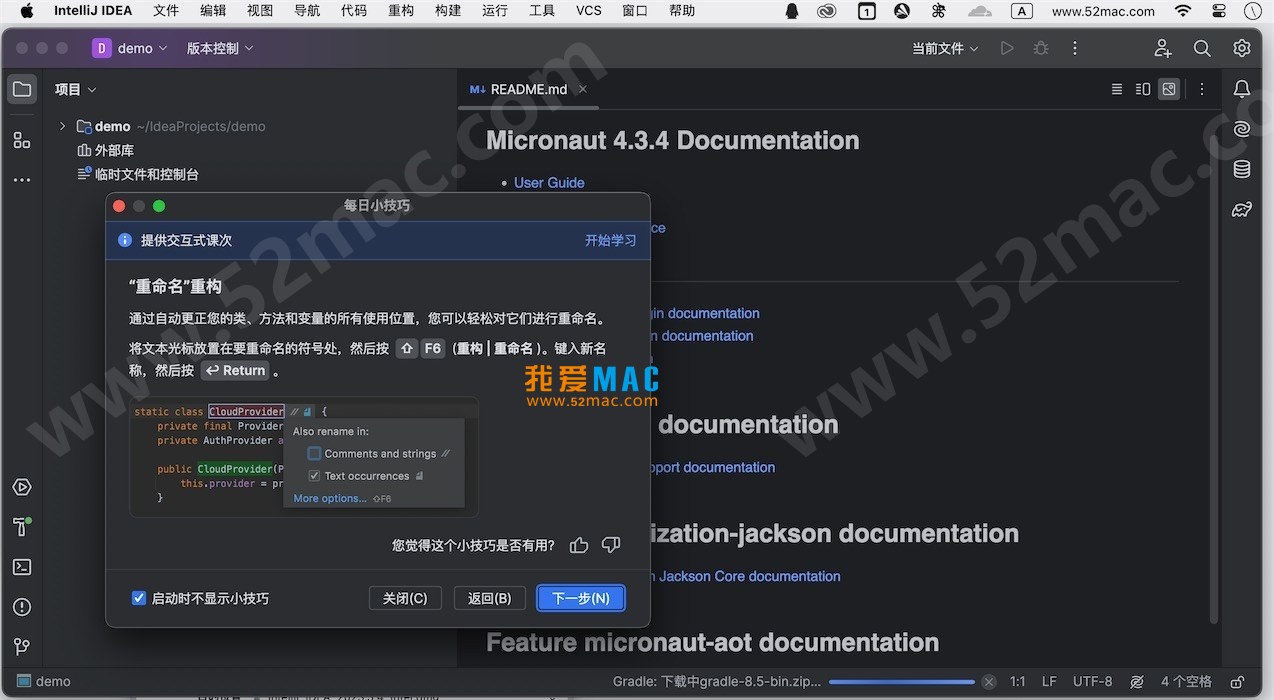Open the 文件 menu
The height and width of the screenshot is (700, 1274).
click(166, 11)
